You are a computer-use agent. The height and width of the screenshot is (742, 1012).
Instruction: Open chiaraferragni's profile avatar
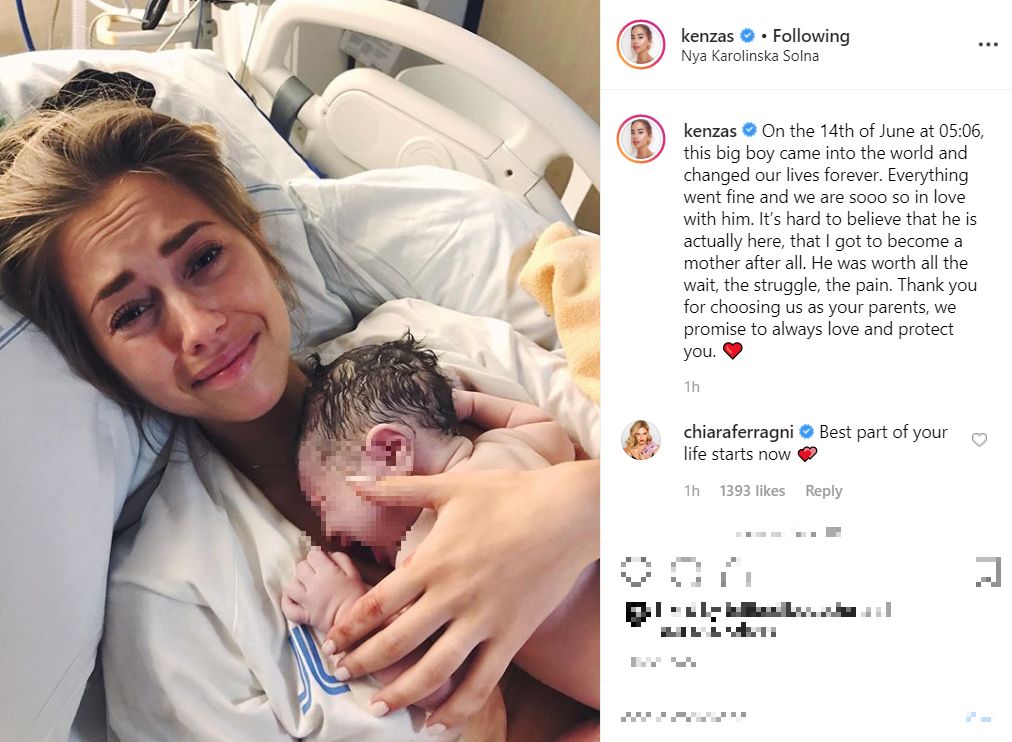(x=641, y=439)
